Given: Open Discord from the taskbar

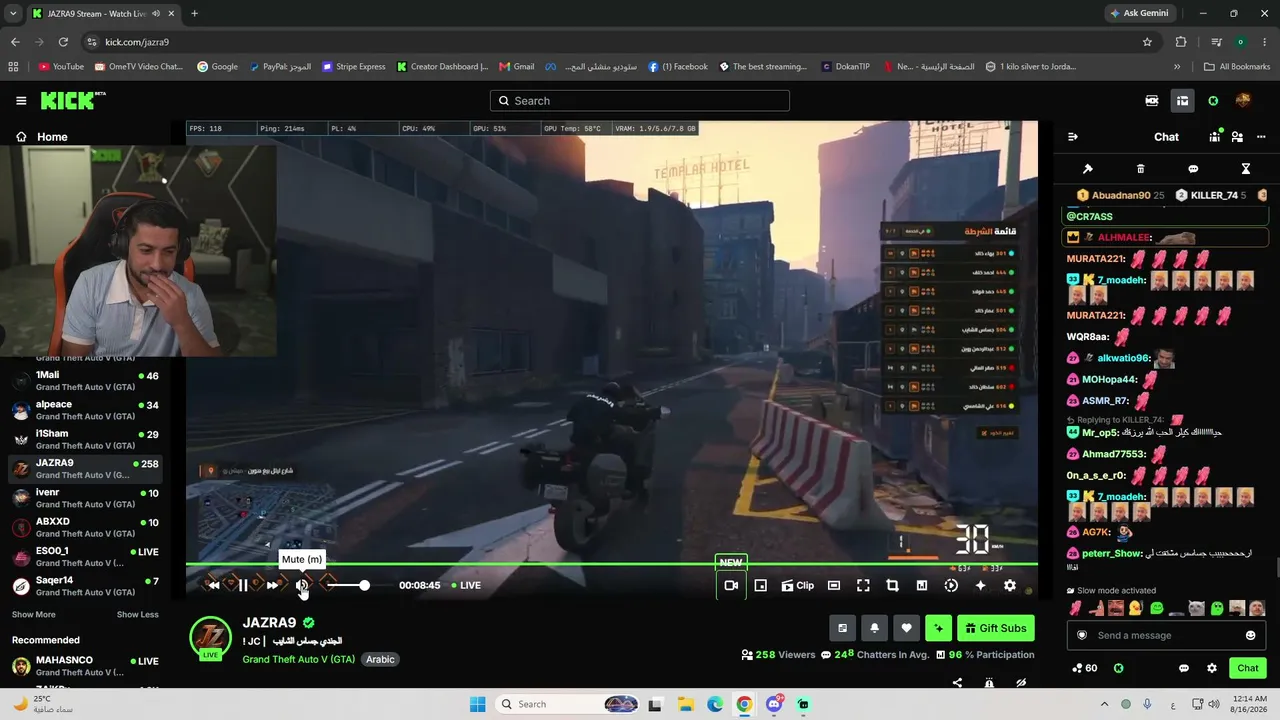Looking at the screenshot, I should [774, 704].
